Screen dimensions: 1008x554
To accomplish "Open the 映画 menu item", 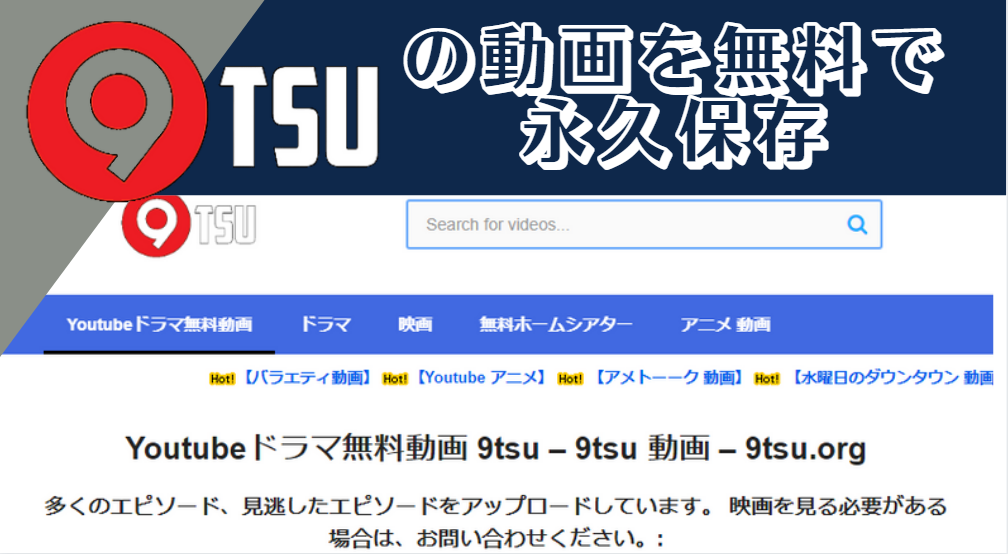I will click(x=415, y=325).
